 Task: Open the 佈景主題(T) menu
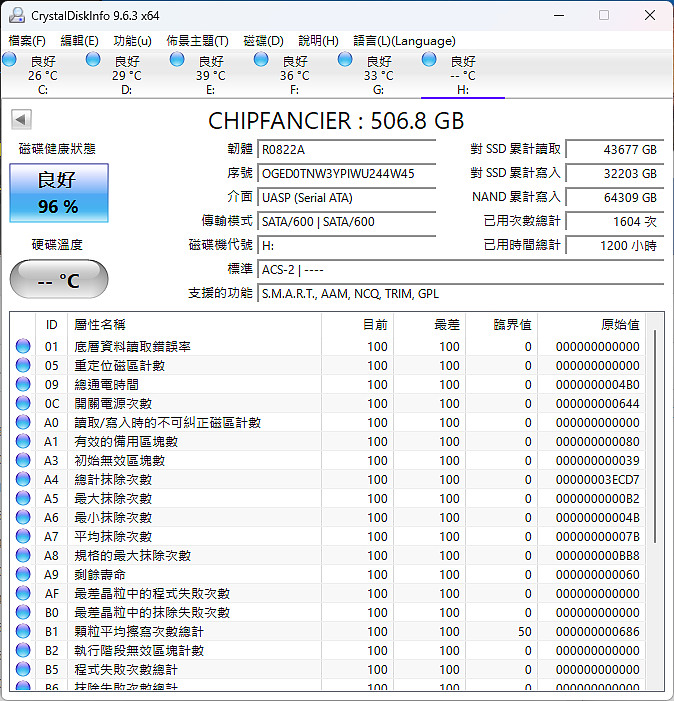pos(198,41)
